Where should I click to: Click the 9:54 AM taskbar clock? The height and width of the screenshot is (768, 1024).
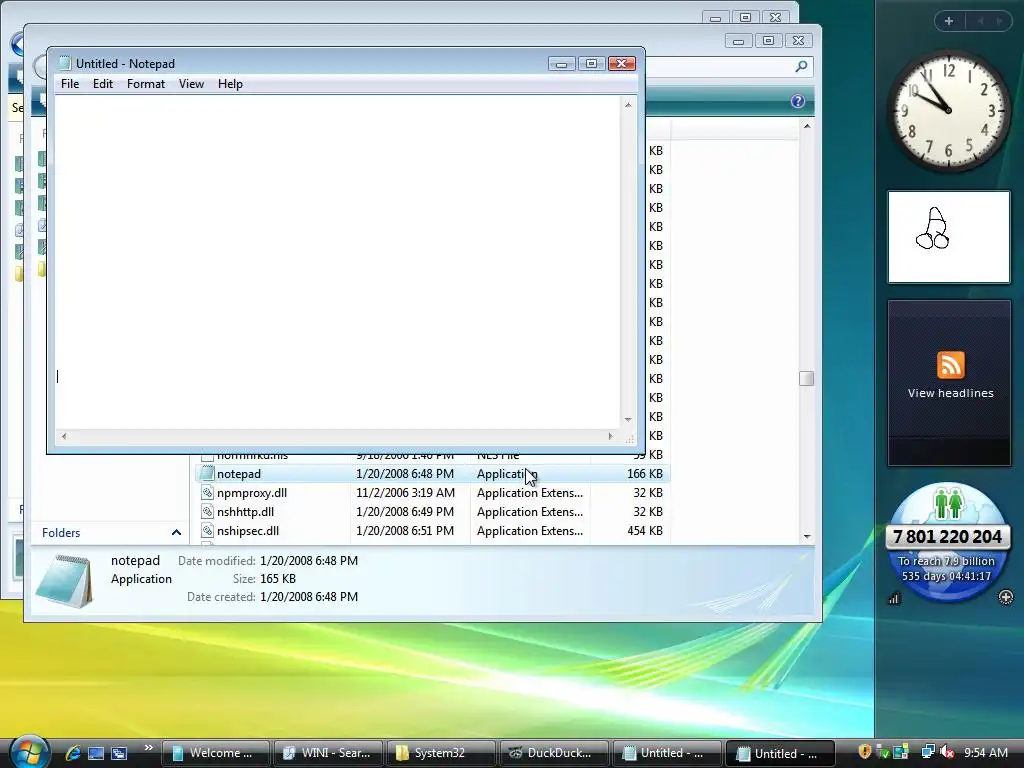tap(985, 752)
